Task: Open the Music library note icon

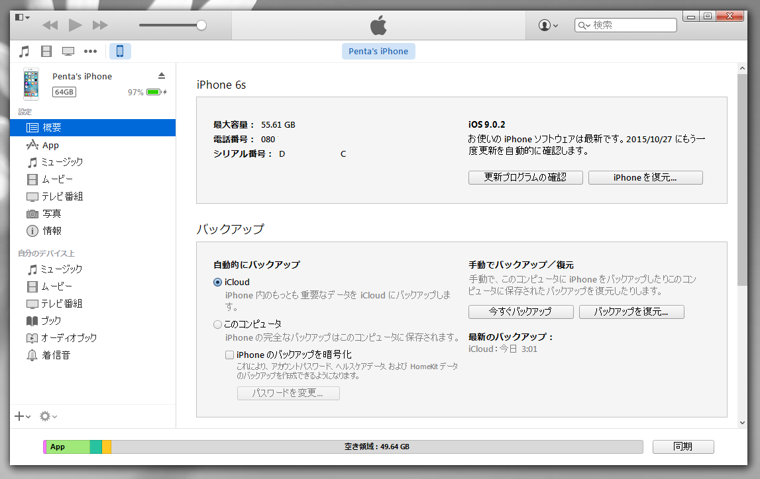Action: 24,51
